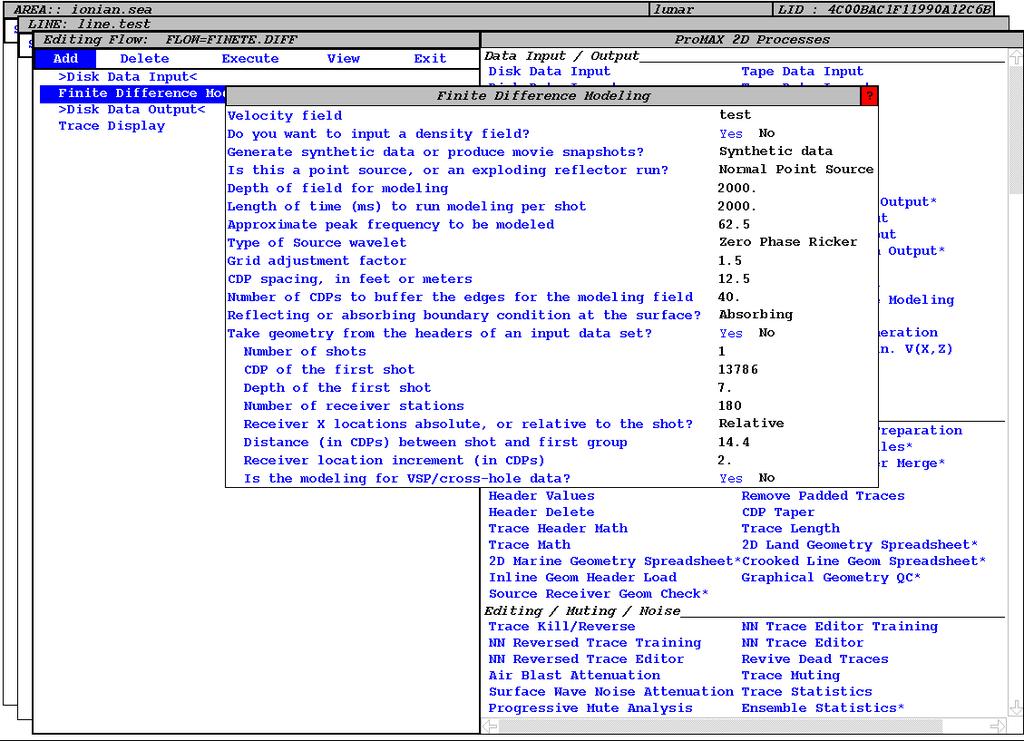Select No for input a density field
Viewport: 1024px width, 741px height.
click(x=767, y=133)
